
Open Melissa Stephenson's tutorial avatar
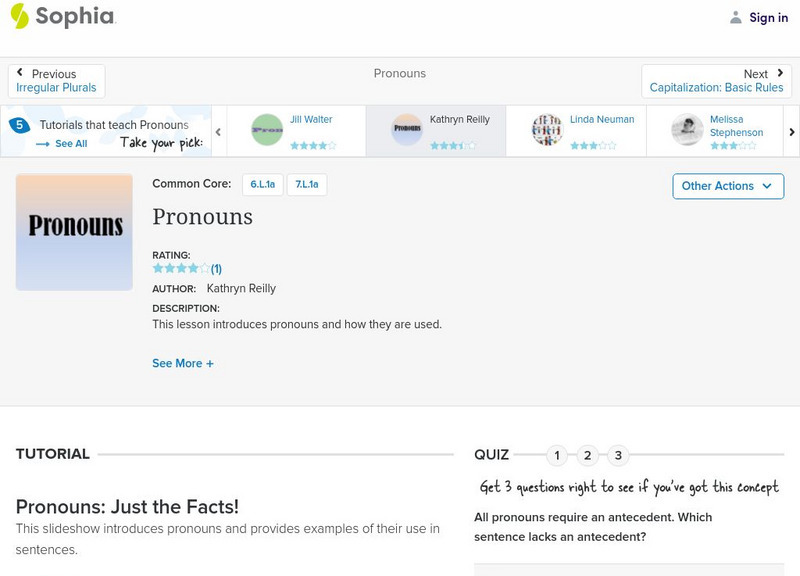(687, 130)
